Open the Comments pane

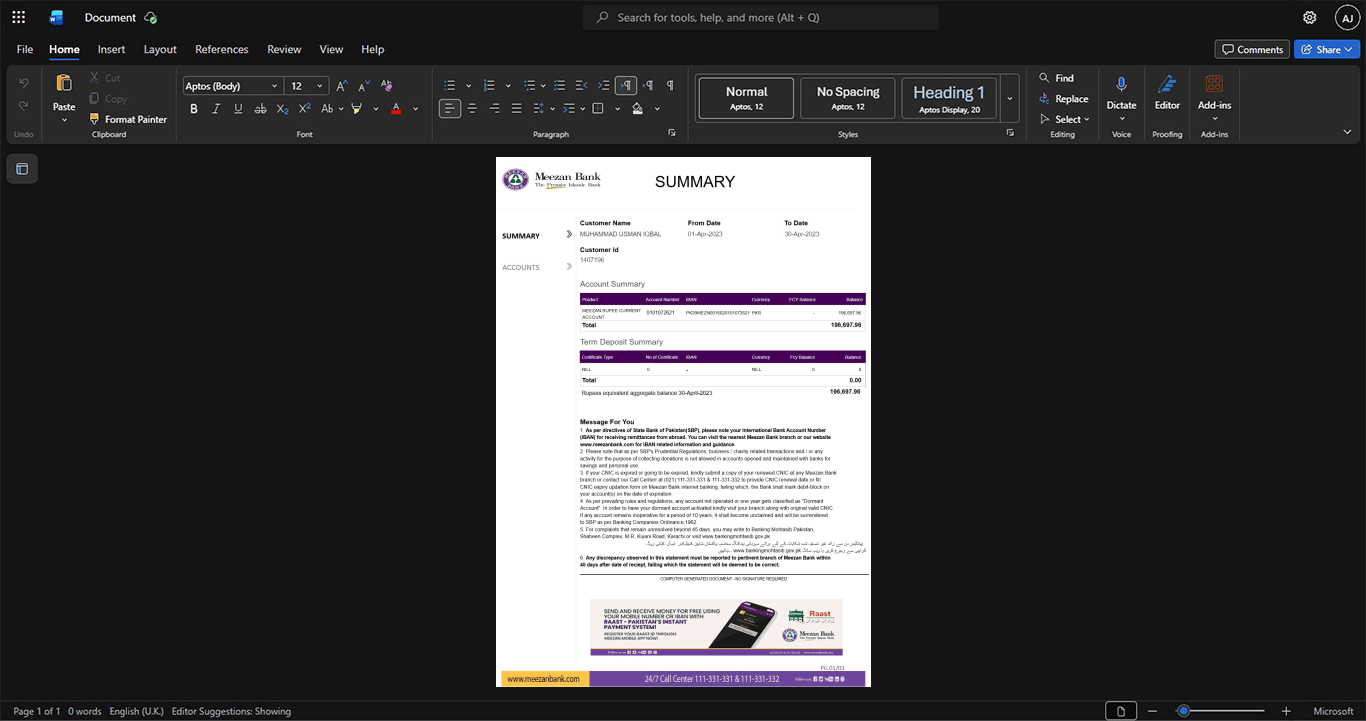1252,49
